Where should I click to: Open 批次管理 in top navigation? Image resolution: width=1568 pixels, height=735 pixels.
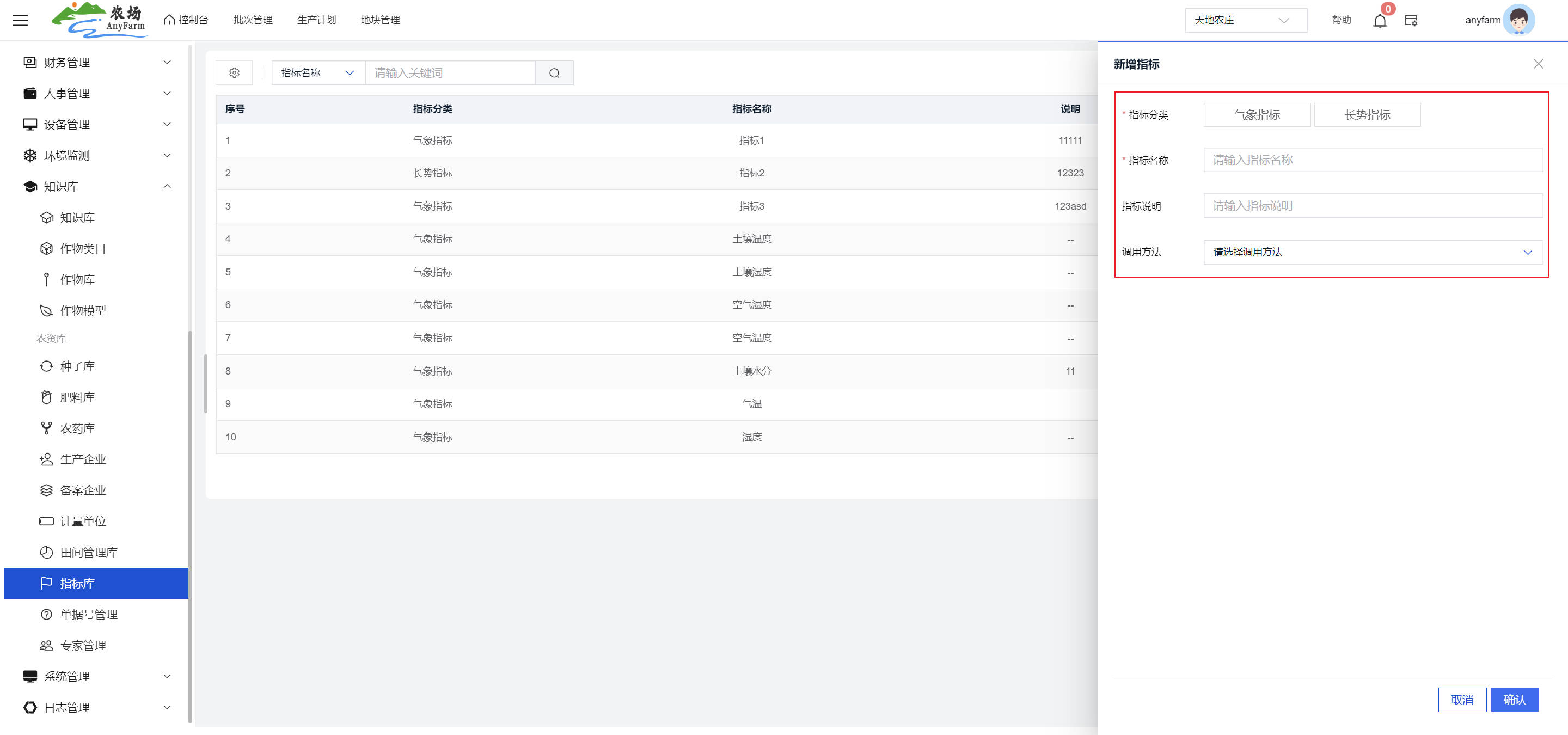pyautogui.click(x=253, y=20)
